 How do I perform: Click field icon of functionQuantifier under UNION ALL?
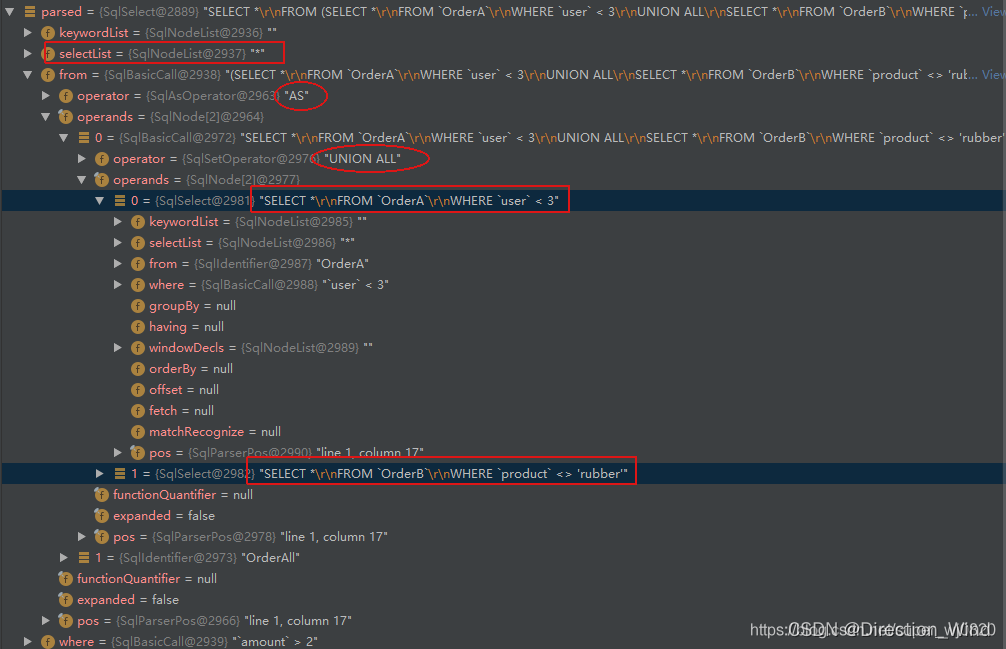coord(101,494)
